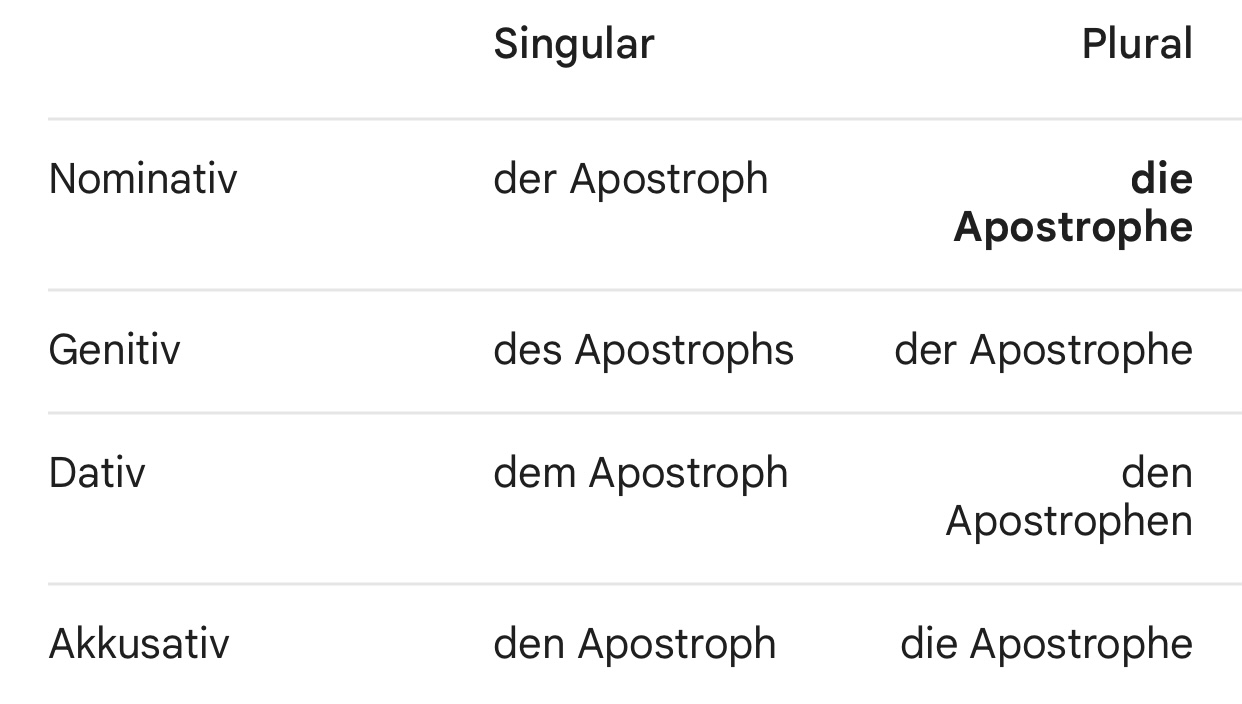Select the 'dem Apostroph' cell

[640, 473]
